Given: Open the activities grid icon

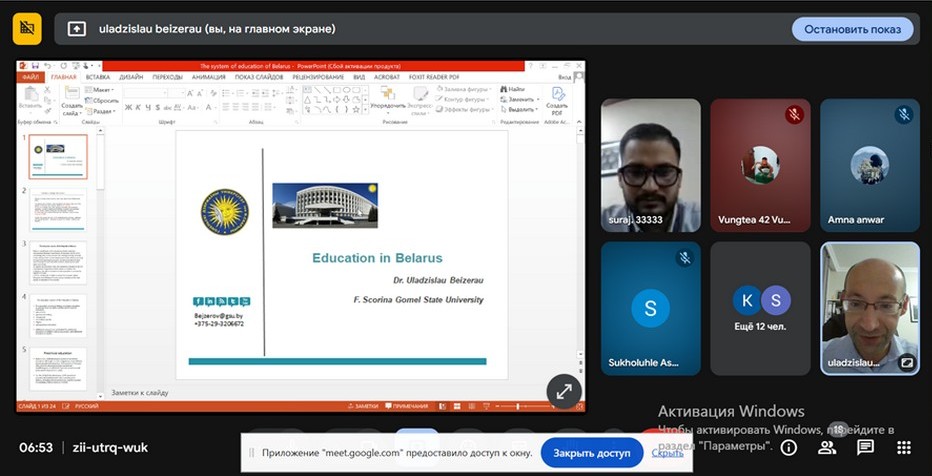Looking at the screenshot, I should point(904,447).
